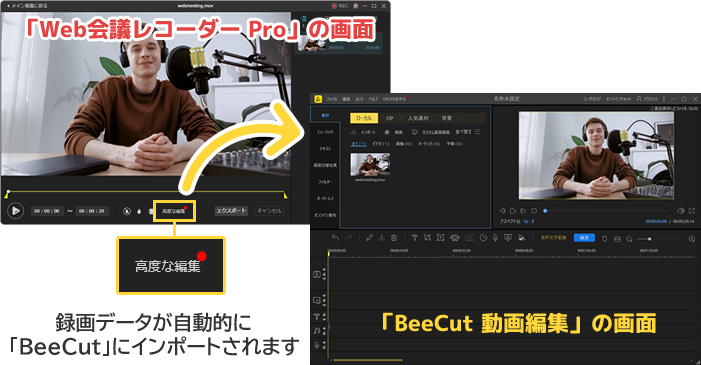701x365 pixels.
Task: Click fullscreen icon in BeeCut preview
Action: click(692, 211)
